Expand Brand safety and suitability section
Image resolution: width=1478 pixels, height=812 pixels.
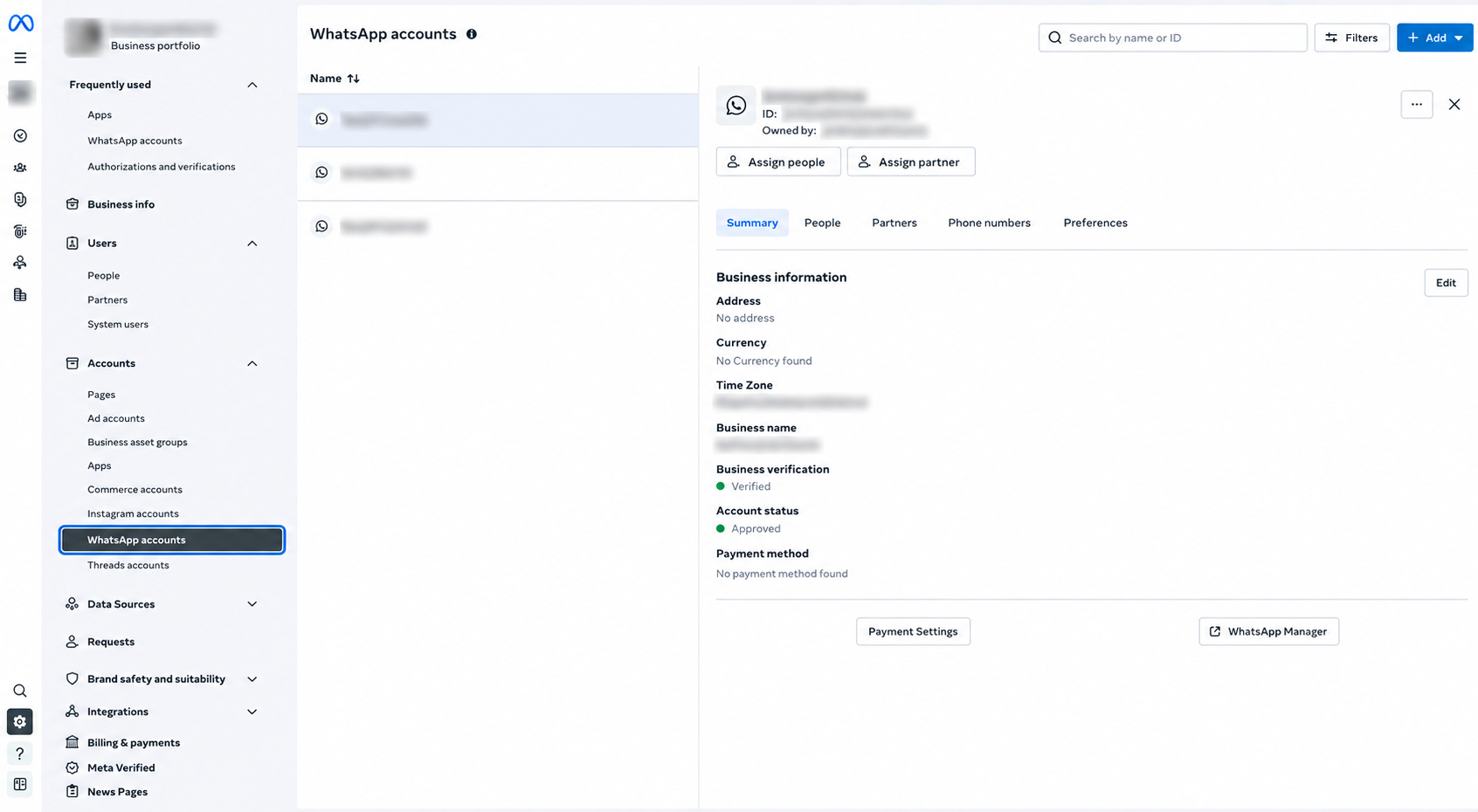click(252, 679)
